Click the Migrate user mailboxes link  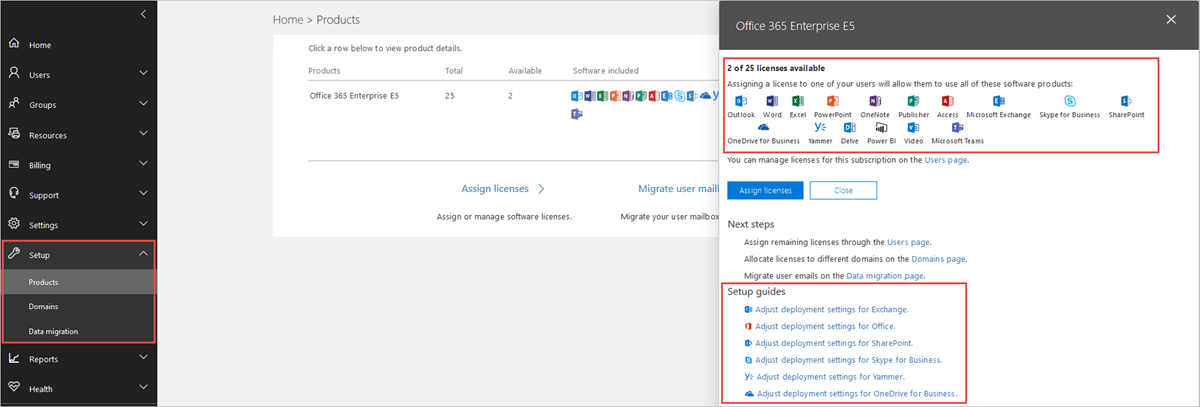tap(678, 188)
